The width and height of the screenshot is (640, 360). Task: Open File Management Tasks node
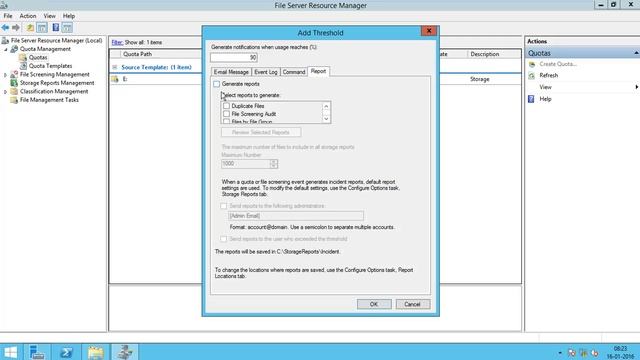[x=49, y=100]
